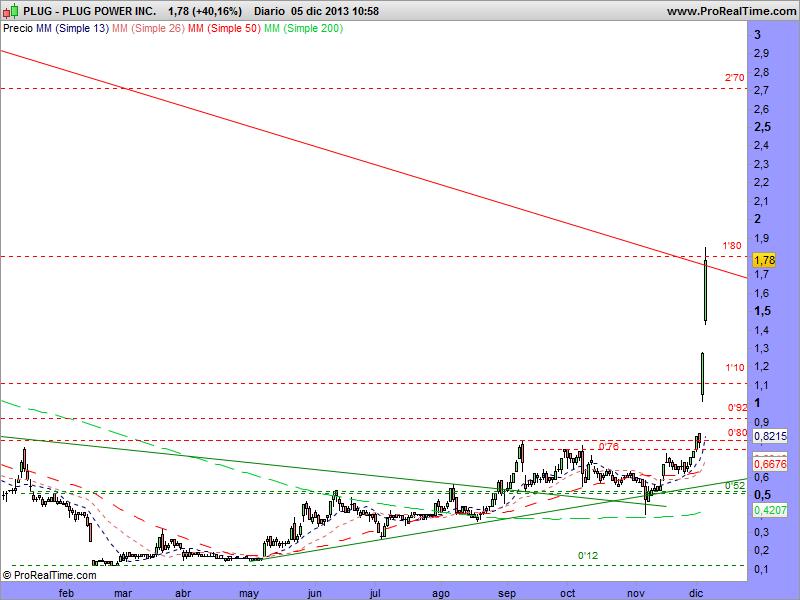Screen dimensions: 800x600
Task: Click the 0'76 level label
Action: tap(608, 447)
